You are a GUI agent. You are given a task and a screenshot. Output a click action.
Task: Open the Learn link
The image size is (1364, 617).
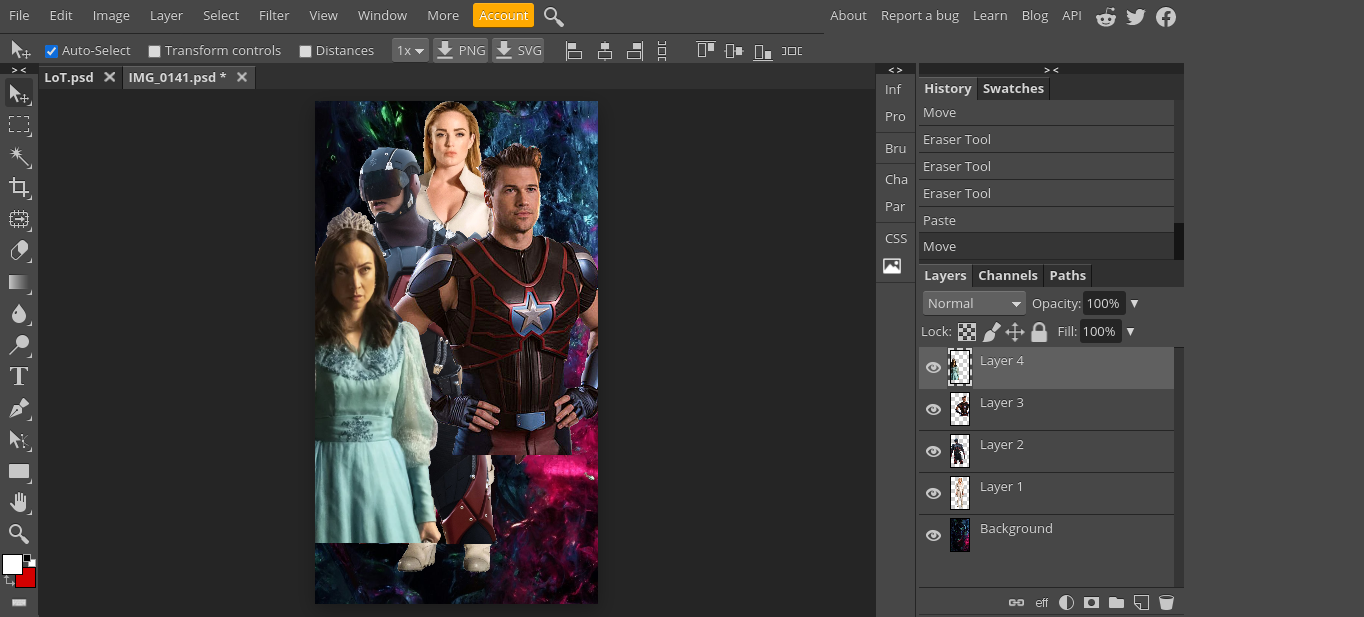pos(990,16)
